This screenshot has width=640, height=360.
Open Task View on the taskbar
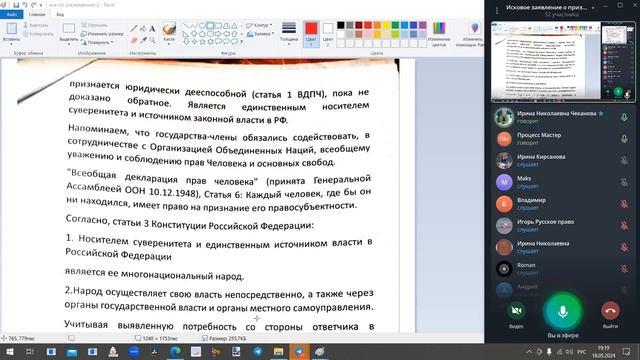pos(29,352)
